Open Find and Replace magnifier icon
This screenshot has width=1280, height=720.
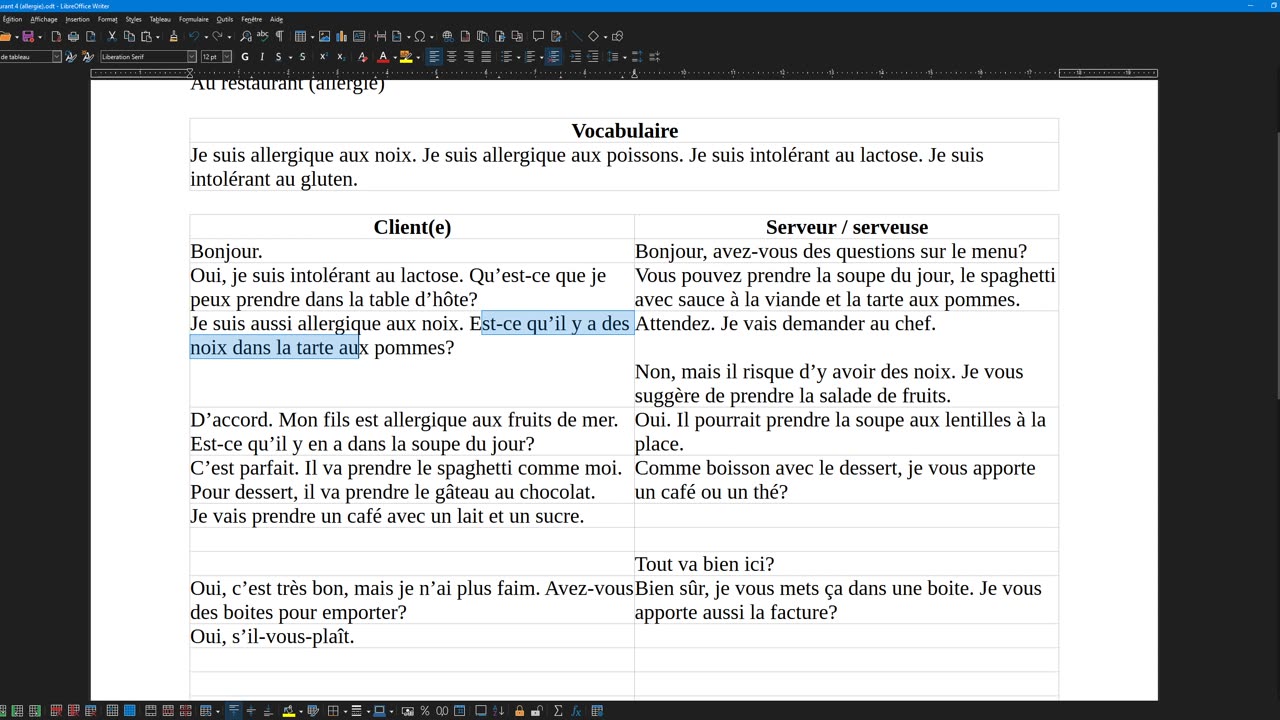tap(246, 37)
